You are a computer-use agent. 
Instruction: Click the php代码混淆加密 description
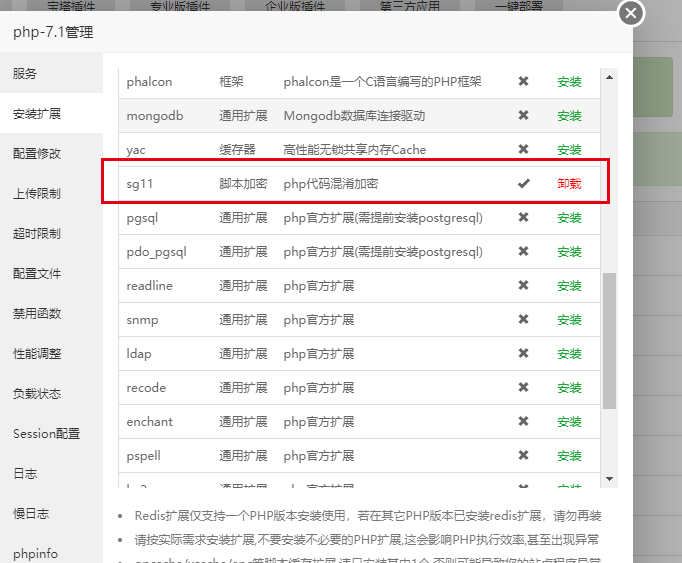coord(331,184)
